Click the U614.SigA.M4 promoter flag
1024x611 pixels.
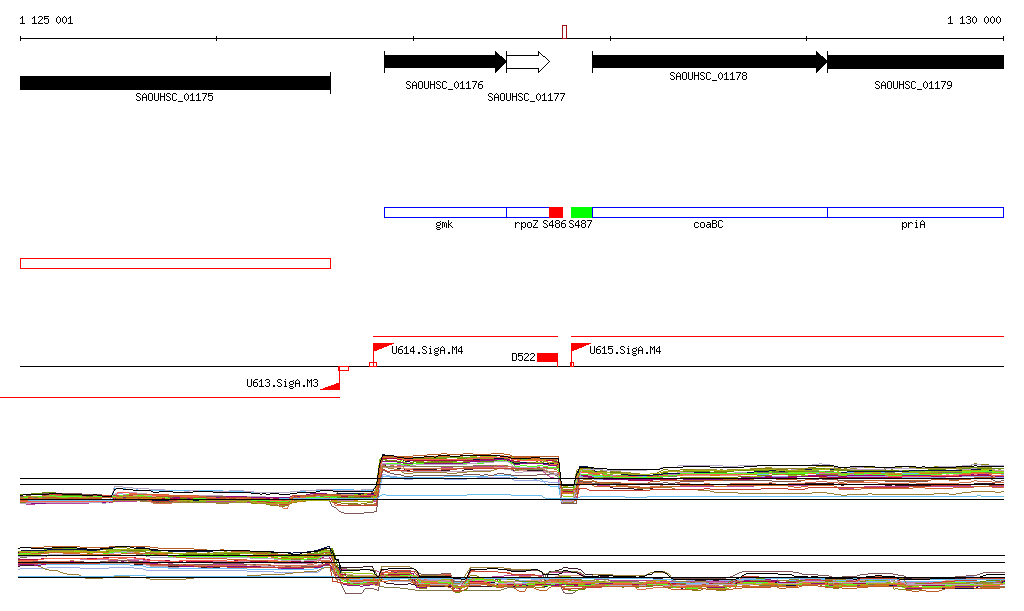click(x=382, y=349)
